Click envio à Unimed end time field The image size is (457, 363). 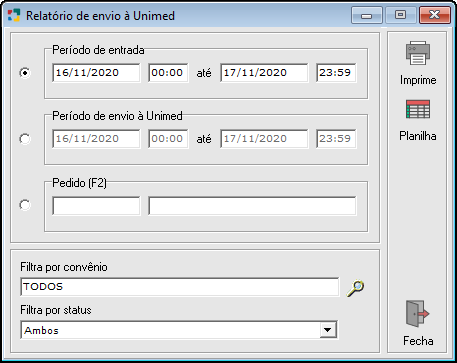point(336,139)
